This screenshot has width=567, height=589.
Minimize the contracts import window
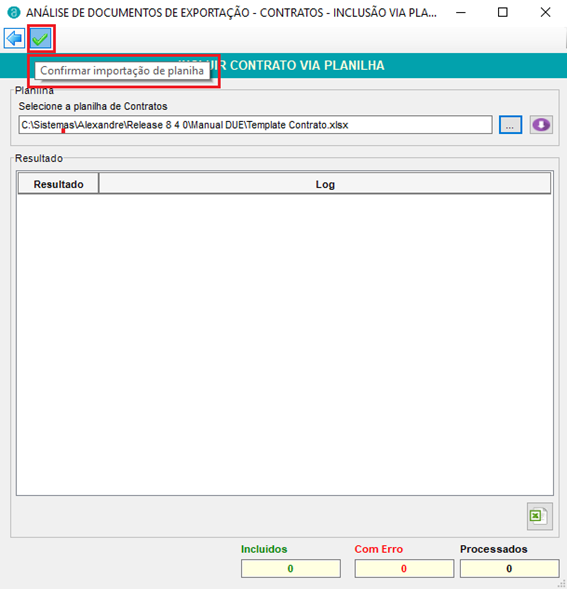(461, 12)
